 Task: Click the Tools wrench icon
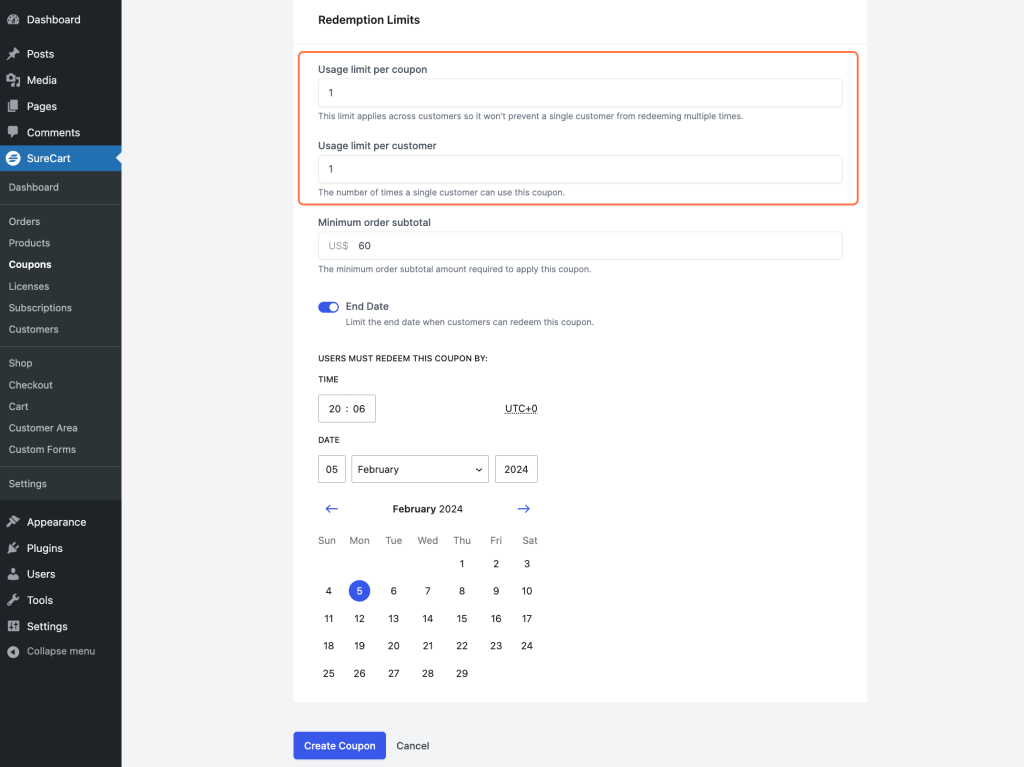coord(14,600)
